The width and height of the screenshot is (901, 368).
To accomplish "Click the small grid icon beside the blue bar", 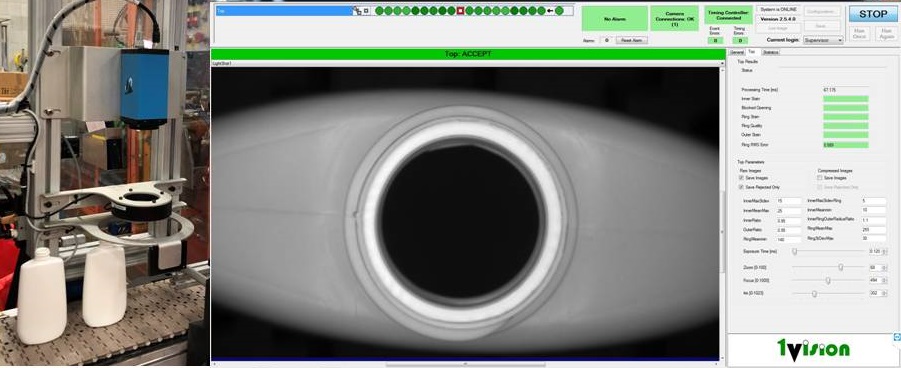I will click(x=357, y=10).
